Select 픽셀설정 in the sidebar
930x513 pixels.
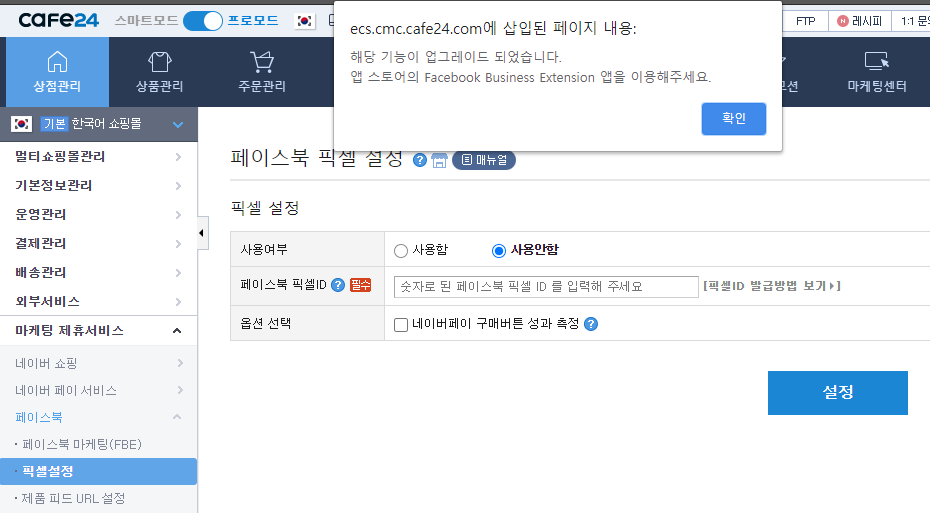click(98, 471)
